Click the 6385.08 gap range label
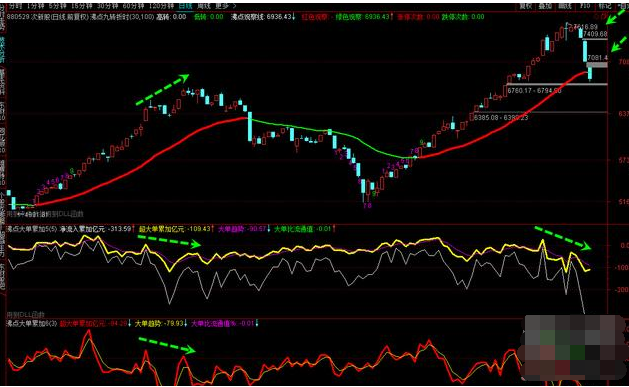Viewport: 629px width, 387px height. pyautogui.click(x=501, y=118)
